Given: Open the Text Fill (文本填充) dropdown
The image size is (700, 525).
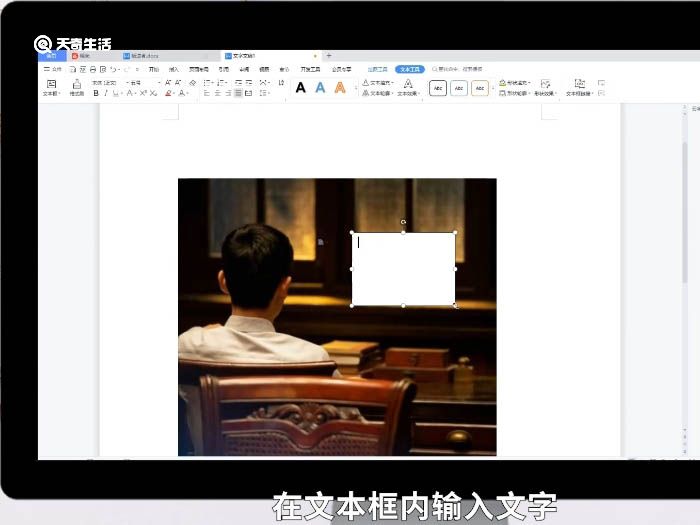Looking at the screenshot, I should tap(378, 83).
